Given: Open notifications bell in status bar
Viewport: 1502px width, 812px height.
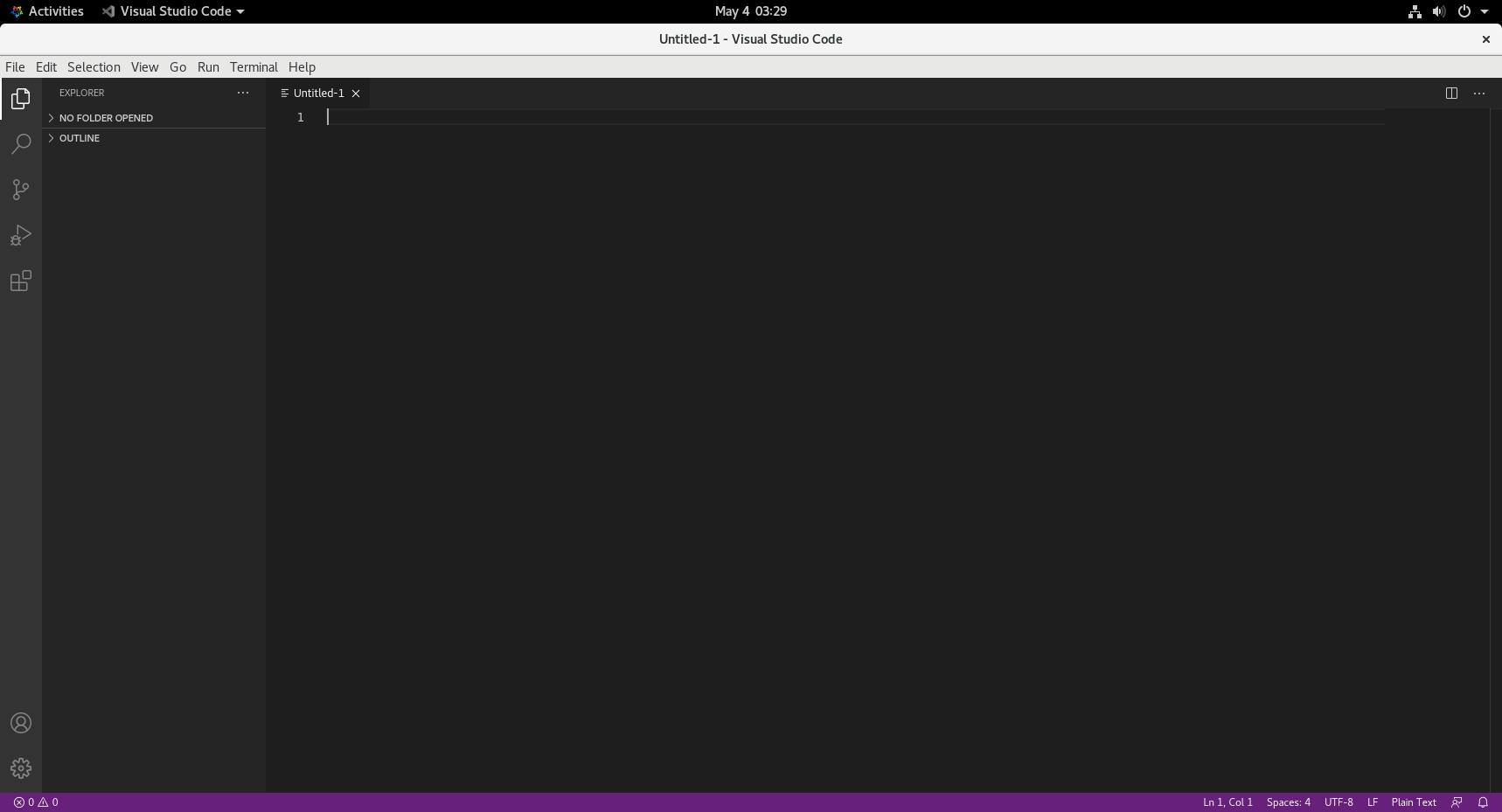Looking at the screenshot, I should click(1483, 802).
